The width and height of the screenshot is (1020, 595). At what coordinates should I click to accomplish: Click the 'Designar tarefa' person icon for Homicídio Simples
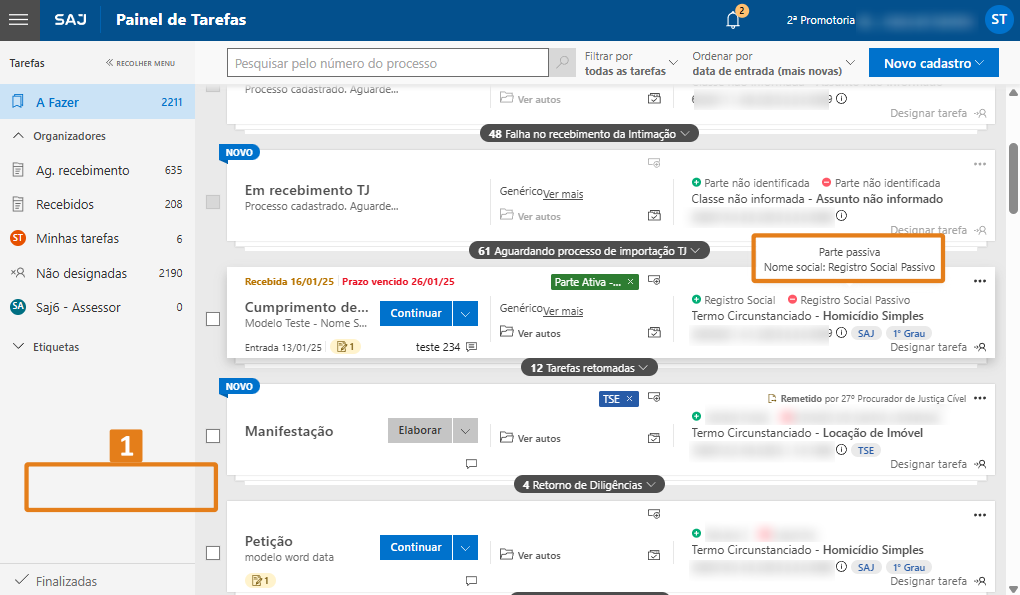pyautogui.click(x=978, y=348)
